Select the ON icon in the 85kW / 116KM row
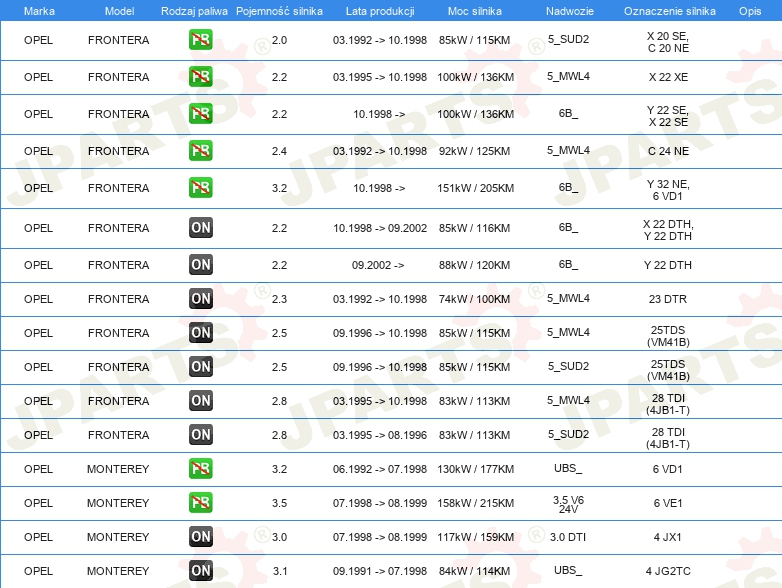Viewport: 782px width, 588px height. point(200,228)
